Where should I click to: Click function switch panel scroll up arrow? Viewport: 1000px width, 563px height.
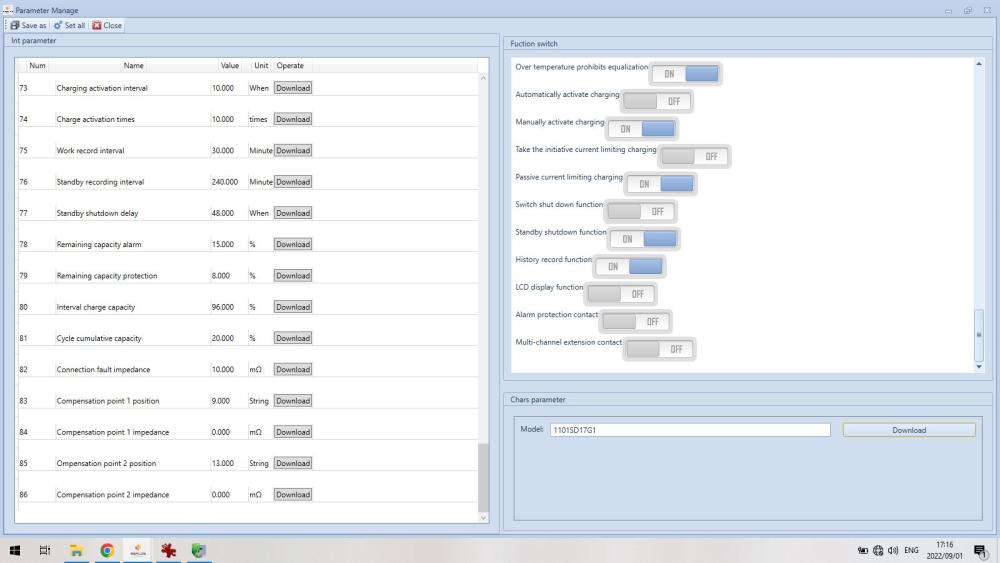point(979,64)
